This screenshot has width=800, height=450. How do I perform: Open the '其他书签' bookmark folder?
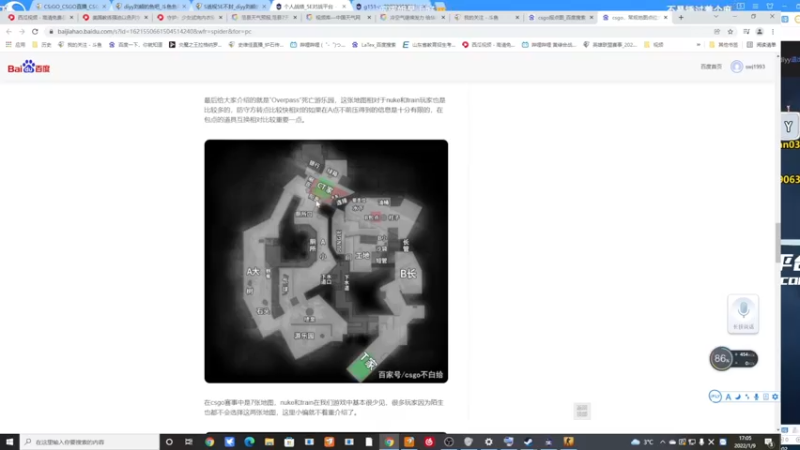point(724,45)
